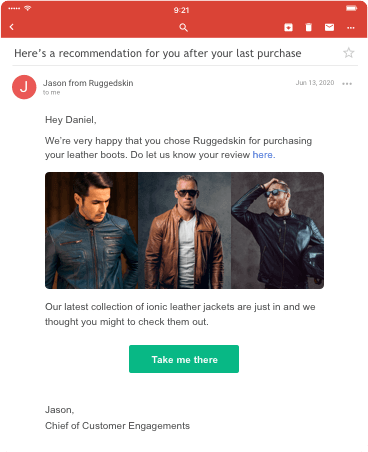Tap the date Jun 13, 2020
Viewport: 368px width, 452px height.
pyautogui.click(x=315, y=83)
